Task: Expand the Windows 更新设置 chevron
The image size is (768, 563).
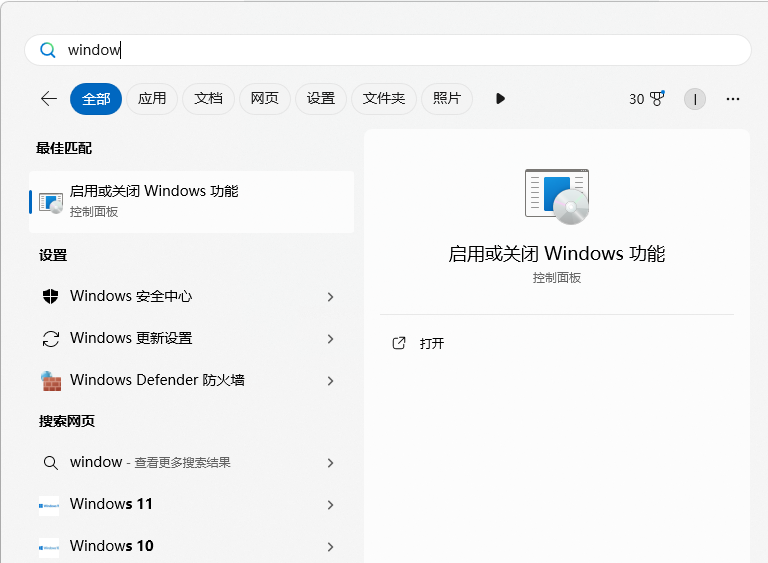Action: pyautogui.click(x=331, y=339)
